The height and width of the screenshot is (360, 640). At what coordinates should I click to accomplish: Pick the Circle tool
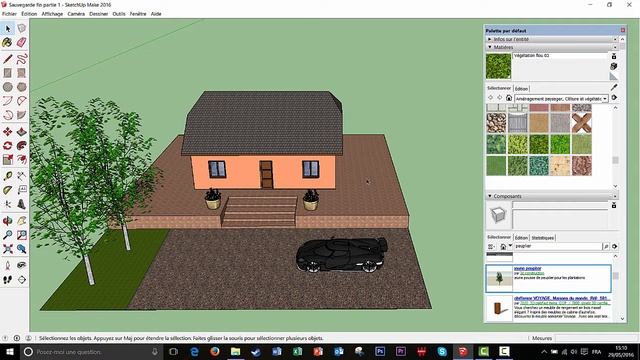(8, 87)
